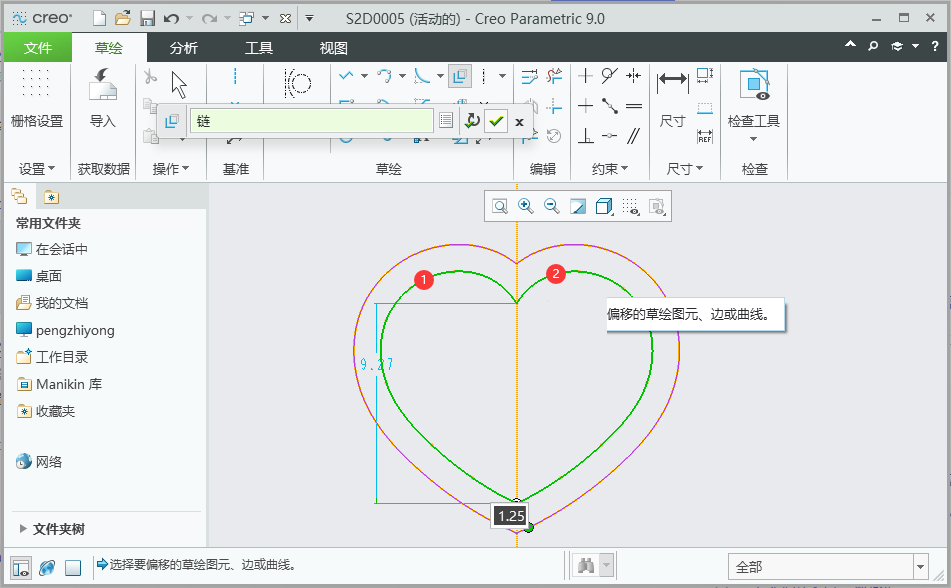
Task: Click the Save icon in quick access toolbar
Action: pyautogui.click(x=147, y=18)
